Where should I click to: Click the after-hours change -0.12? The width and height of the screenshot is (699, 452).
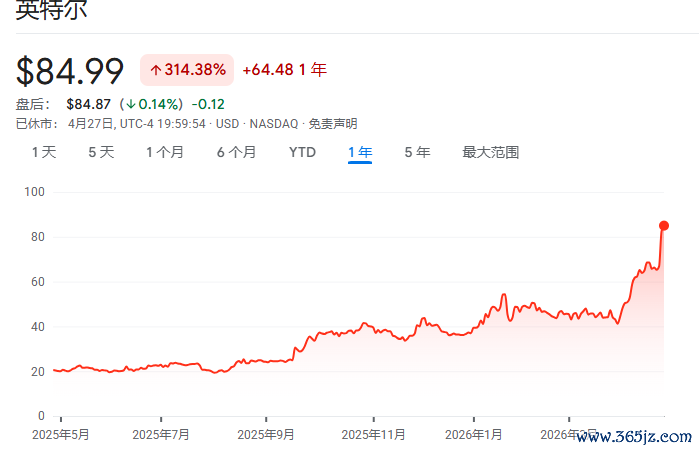[208, 104]
